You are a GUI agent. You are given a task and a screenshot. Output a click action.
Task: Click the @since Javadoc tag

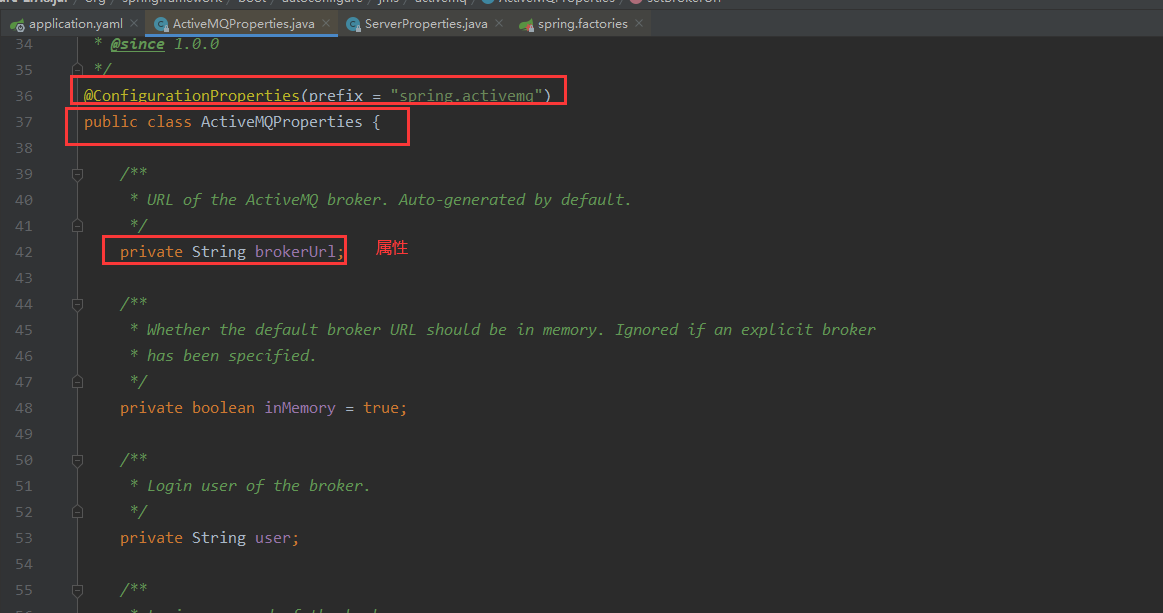(x=137, y=44)
